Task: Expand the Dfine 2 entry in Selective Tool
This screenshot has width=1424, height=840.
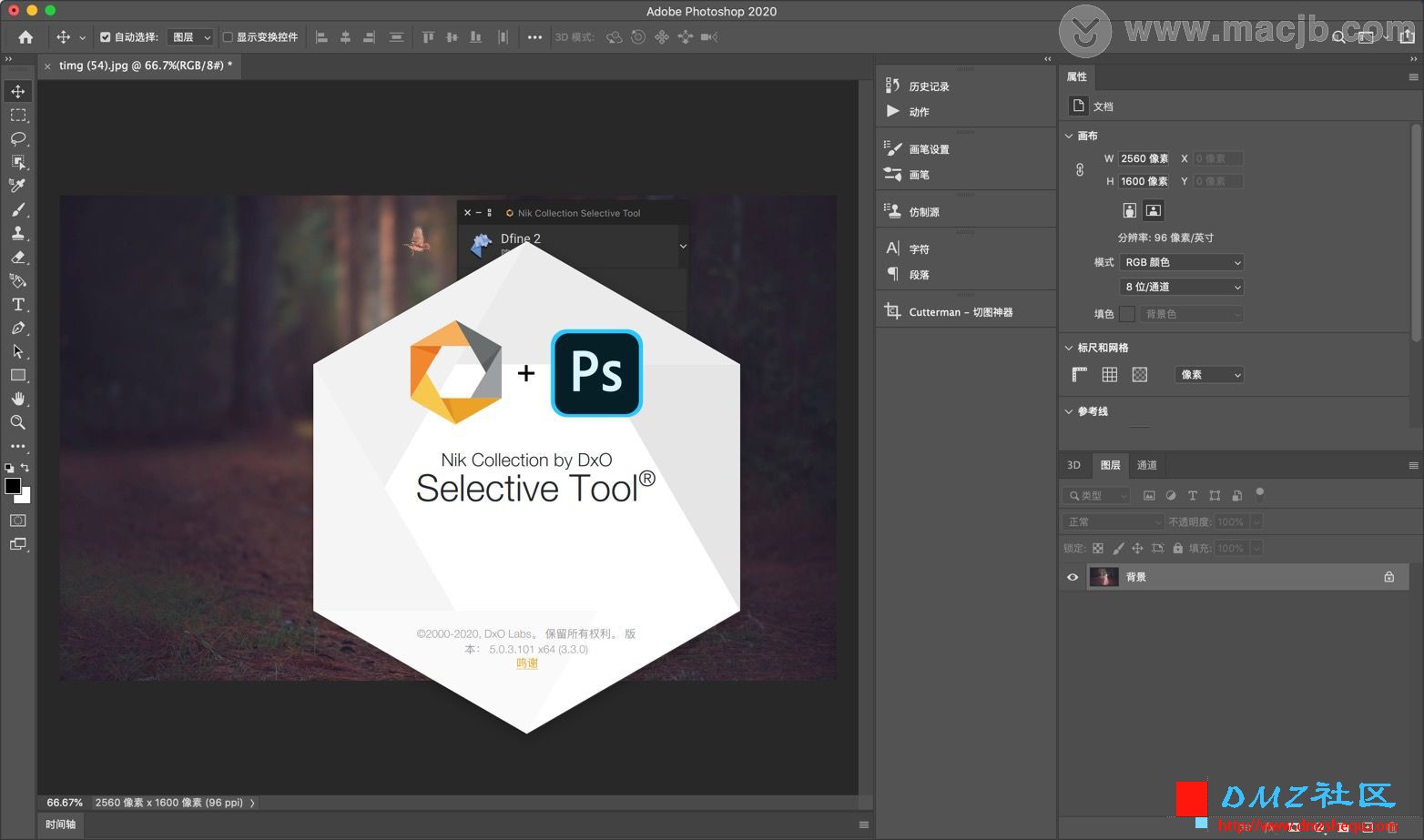Action: 683,246
